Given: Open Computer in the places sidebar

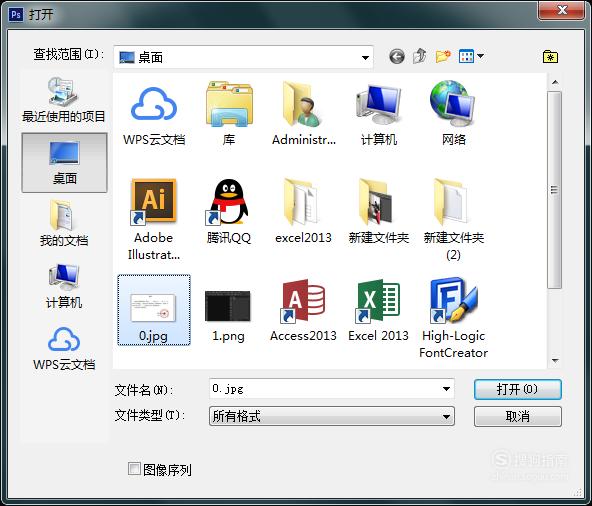Looking at the screenshot, I should [64, 286].
